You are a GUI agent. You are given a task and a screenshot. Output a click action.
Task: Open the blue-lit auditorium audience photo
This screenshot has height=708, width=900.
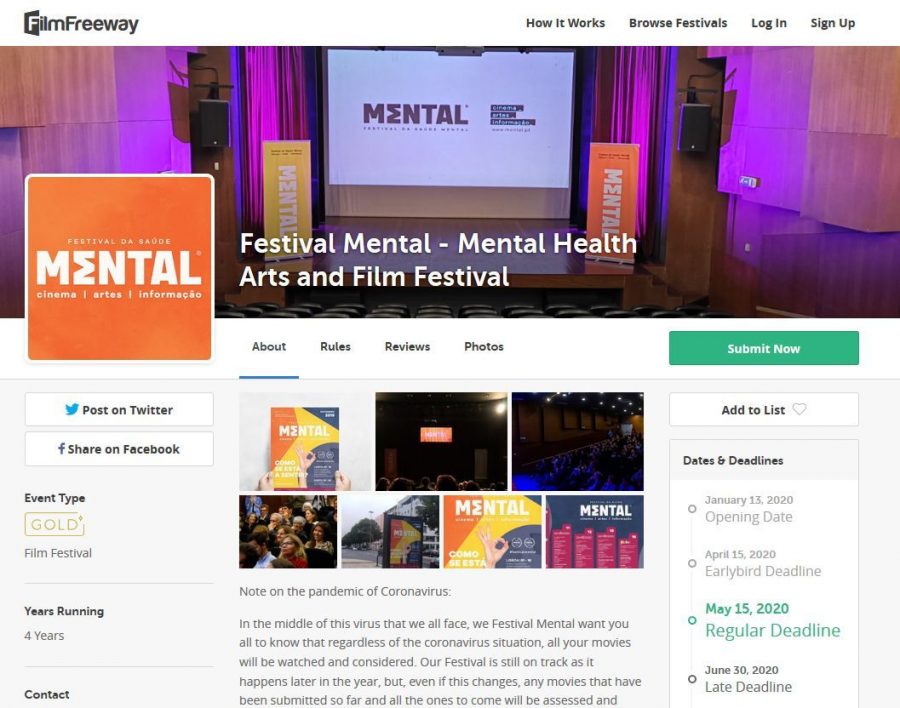click(577, 441)
